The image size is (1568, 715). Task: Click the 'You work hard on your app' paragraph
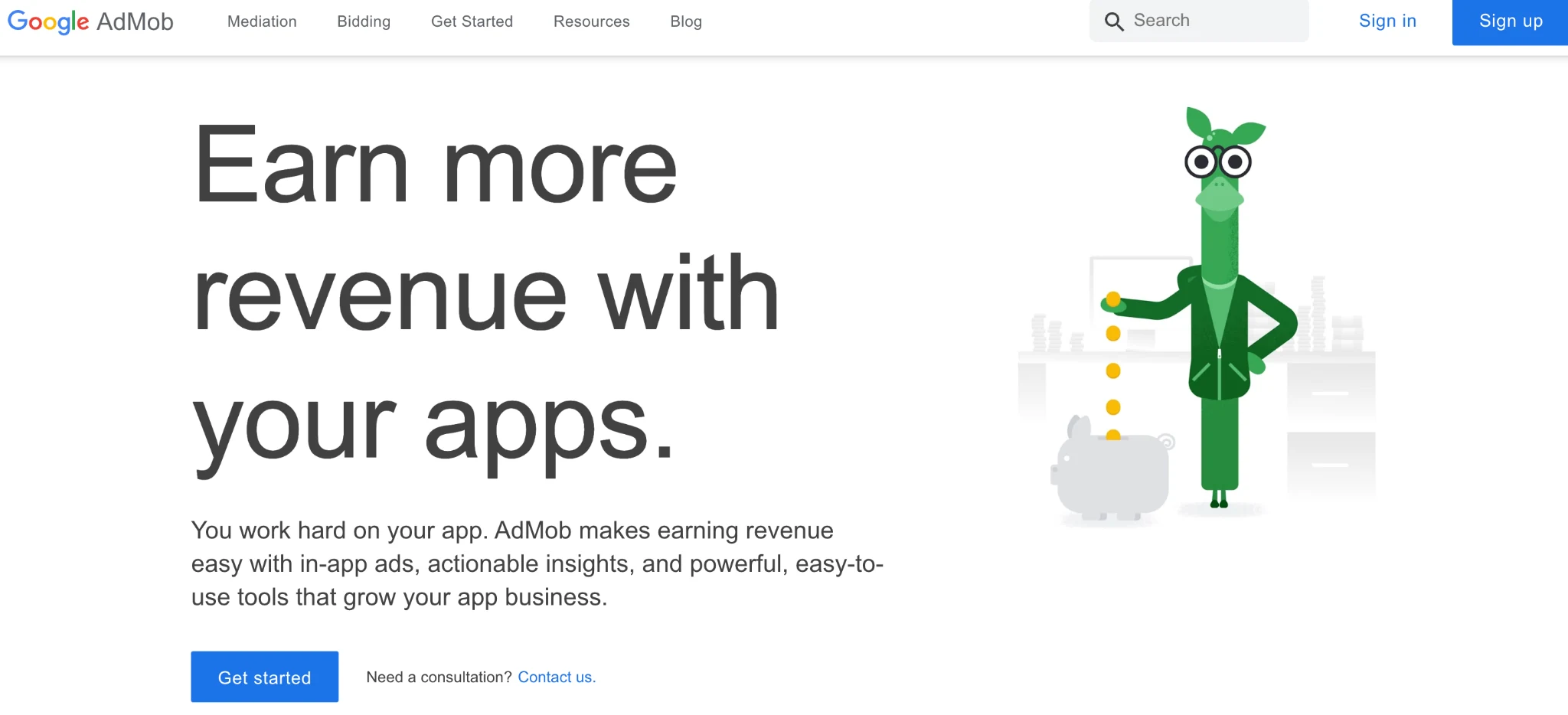(x=537, y=563)
